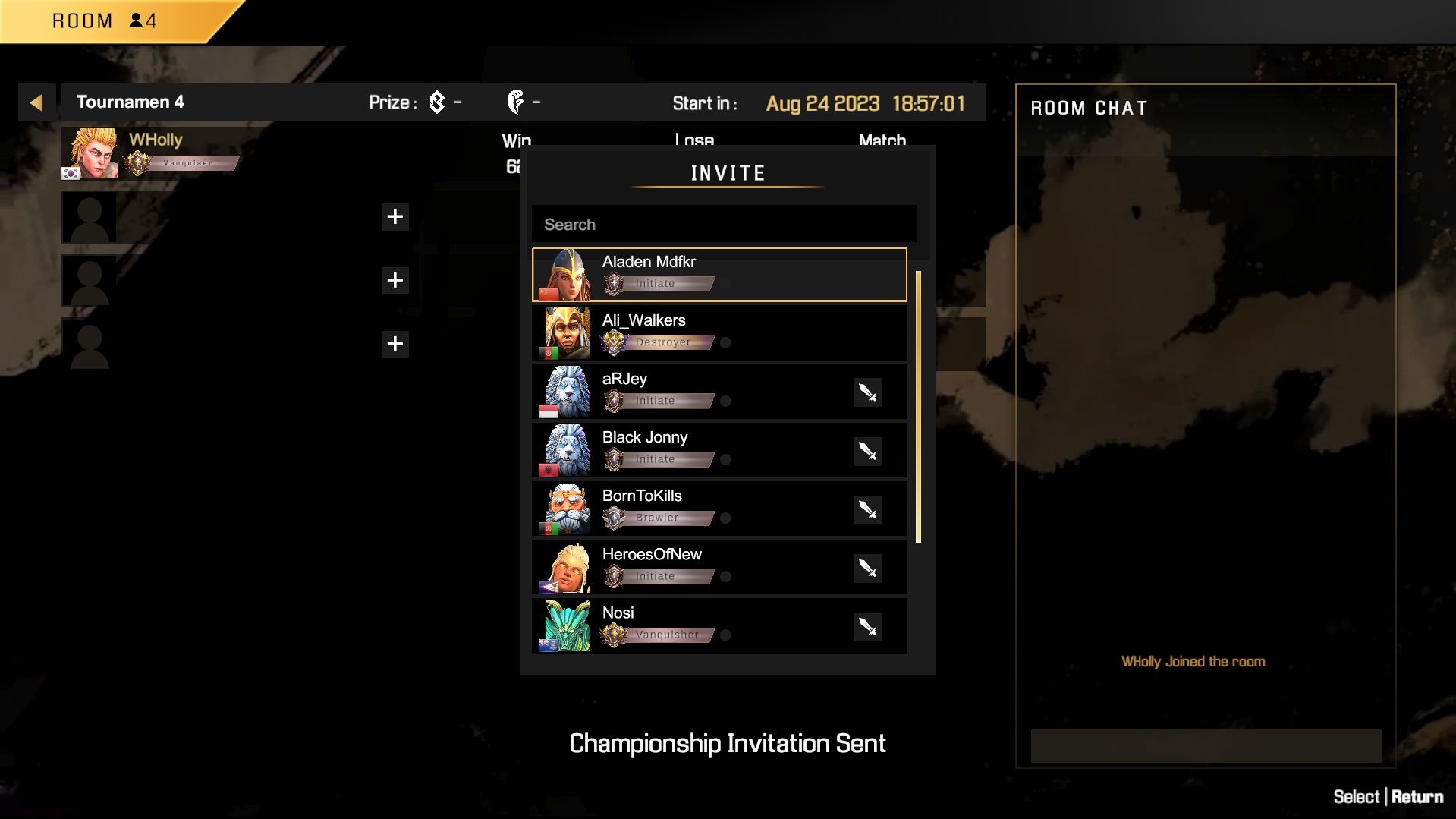Click the plus icon on first empty slot

(395, 216)
